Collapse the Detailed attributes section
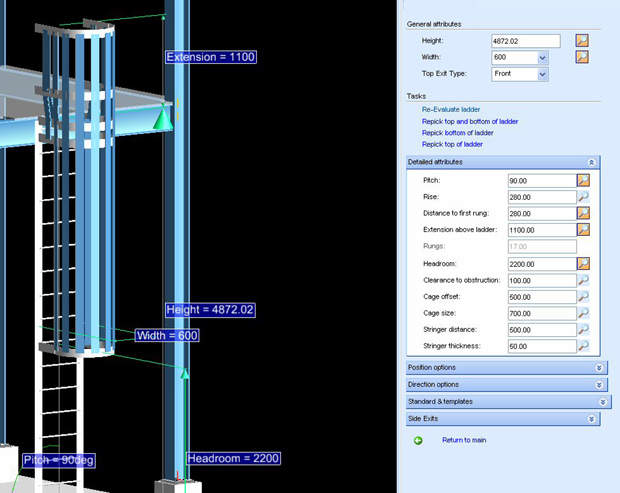 (x=591, y=162)
